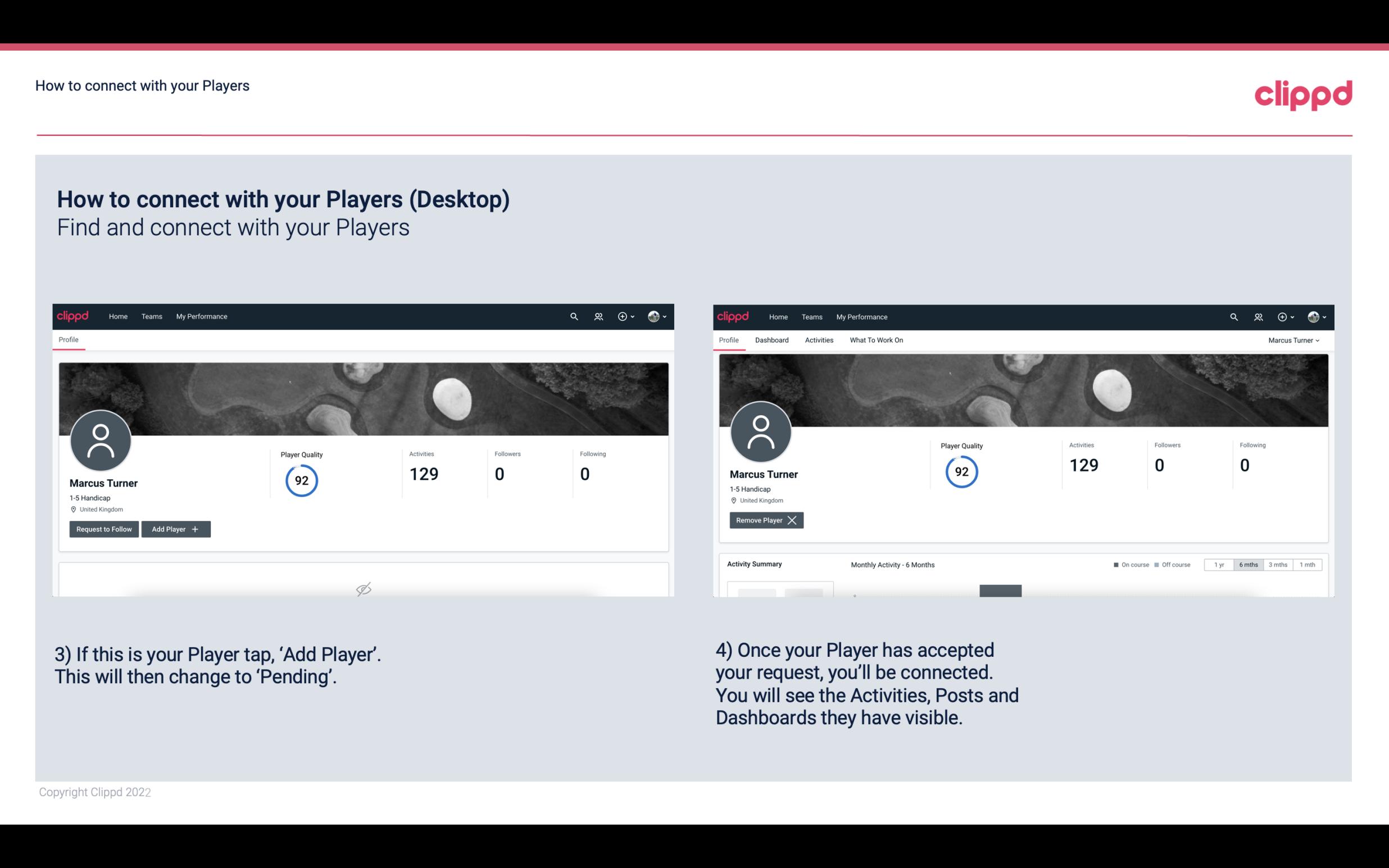Image resolution: width=1389 pixels, height=868 pixels.
Task: Select the 'Remove Player' button on right panel
Action: click(766, 519)
